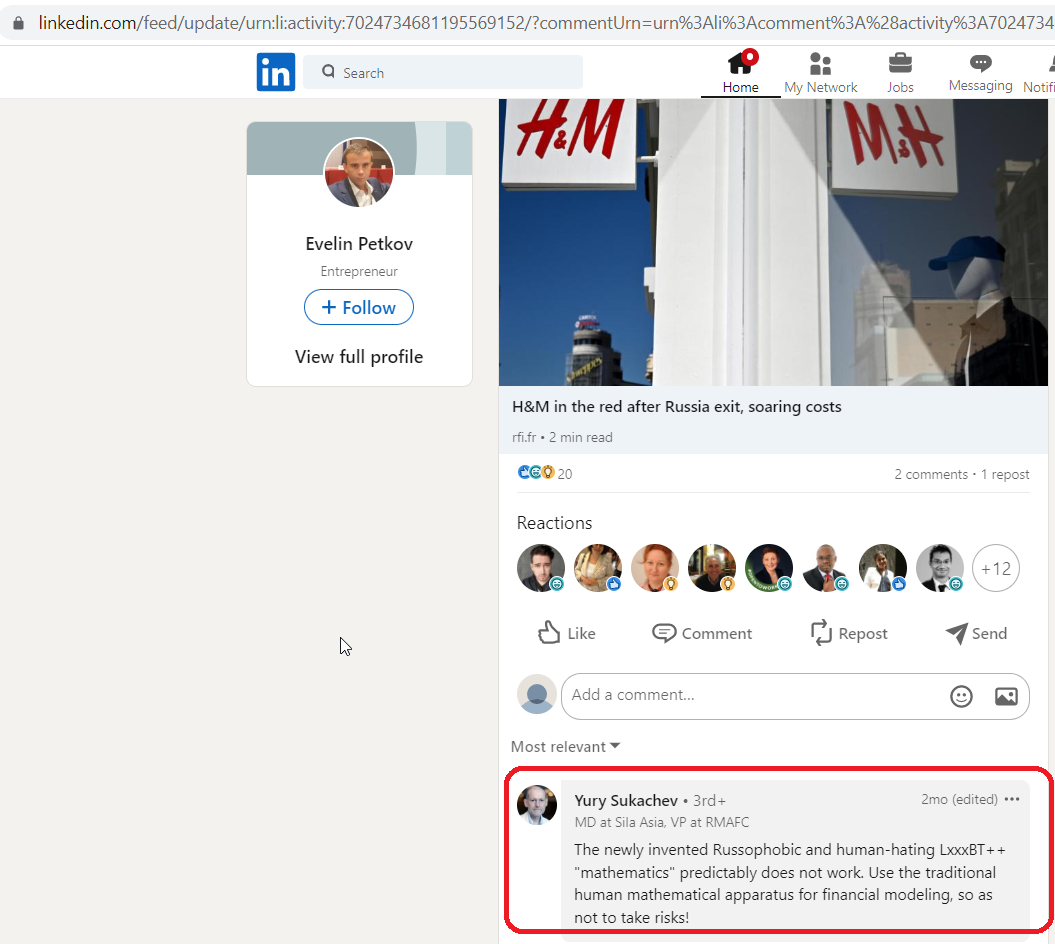
Task: Like the post with thumbs-up icon
Action: (566, 633)
